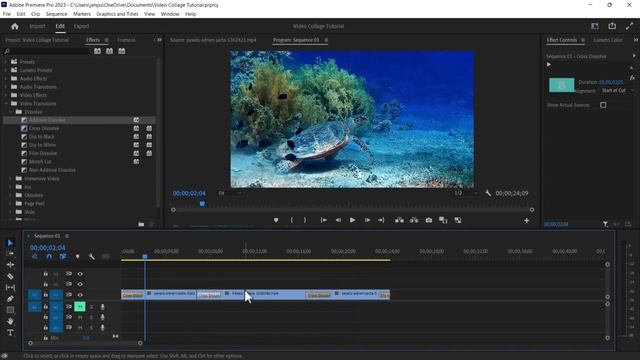Viewport: 640px width, 360px height.
Task: Switch to the Import tab
Action: click(x=37, y=26)
